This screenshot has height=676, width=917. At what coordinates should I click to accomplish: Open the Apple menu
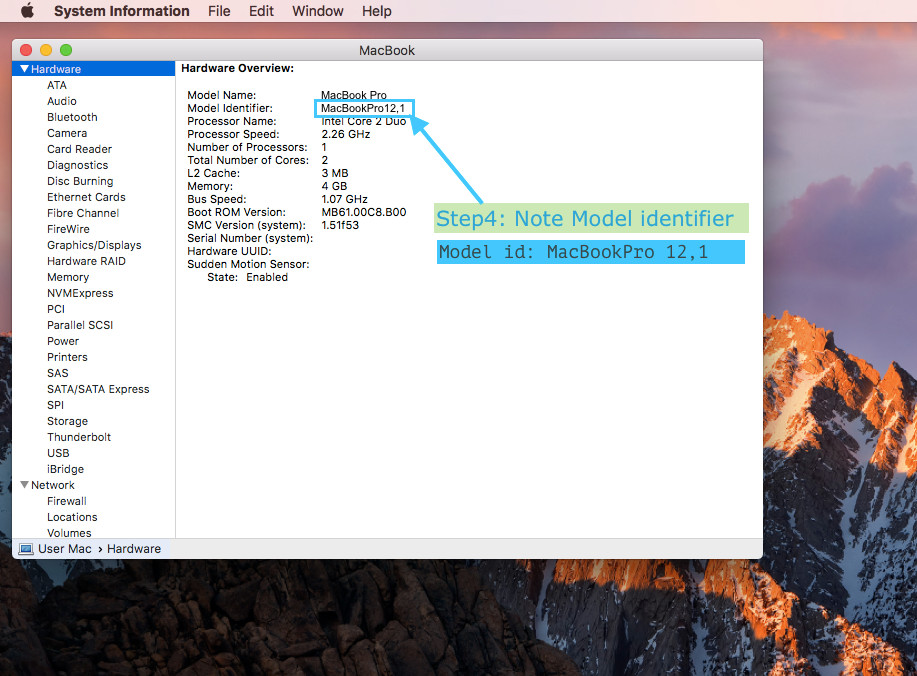point(27,11)
